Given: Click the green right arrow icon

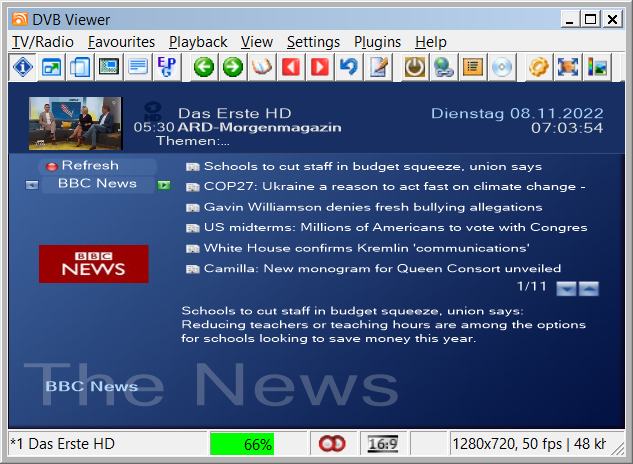Looking at the screenshot, I should [x=233, y=67].
